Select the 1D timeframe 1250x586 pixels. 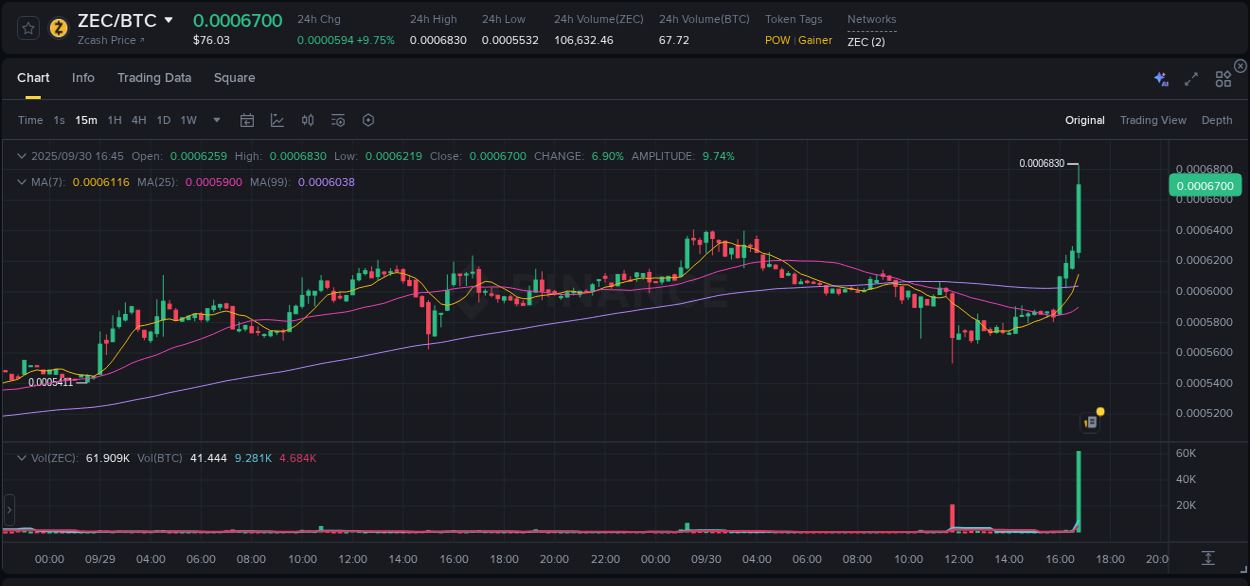(x=163, y=120)
